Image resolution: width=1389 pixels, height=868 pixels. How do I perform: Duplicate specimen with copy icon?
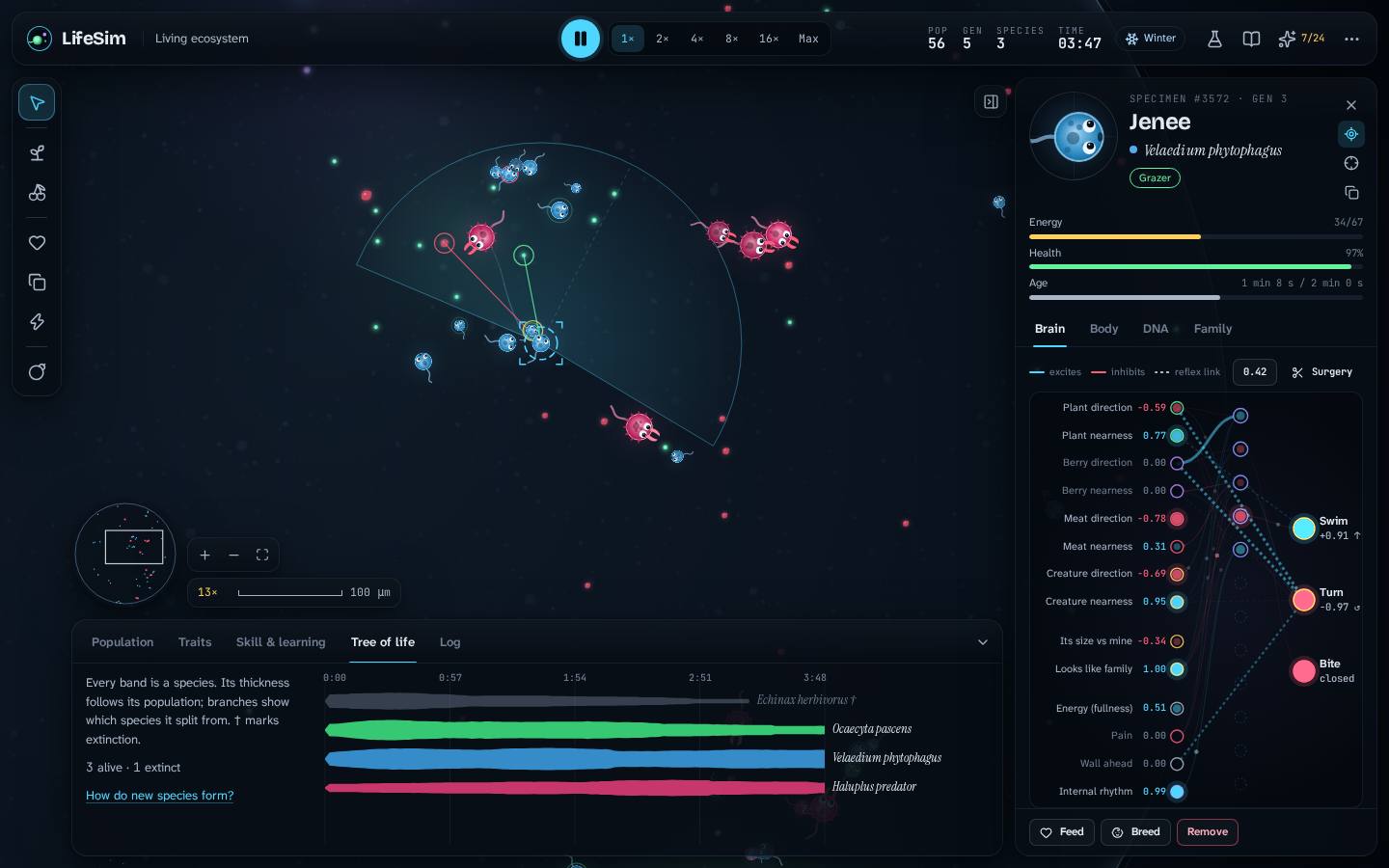click(1351, 193)
